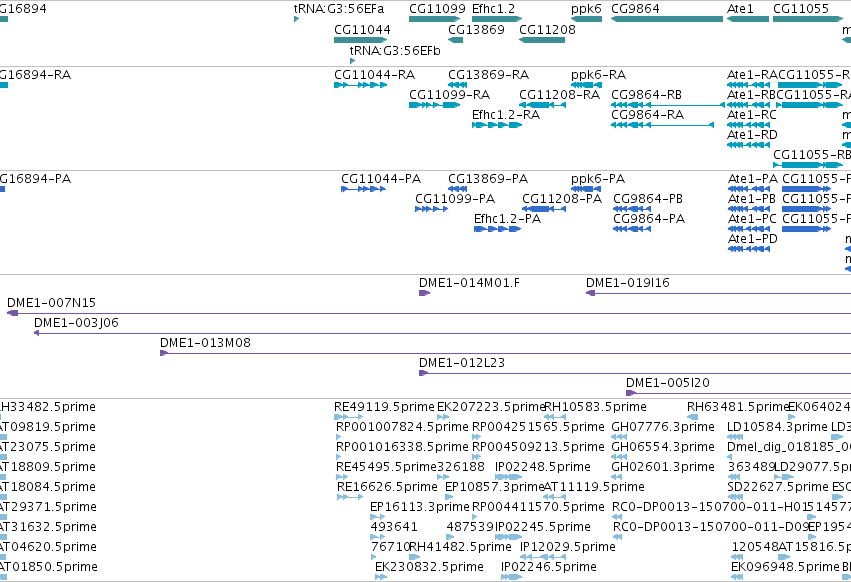The height and width of the screenshot is (582, 851).
Task: Open cDNA RE45495.5prime label
Action: click(386, 467)
